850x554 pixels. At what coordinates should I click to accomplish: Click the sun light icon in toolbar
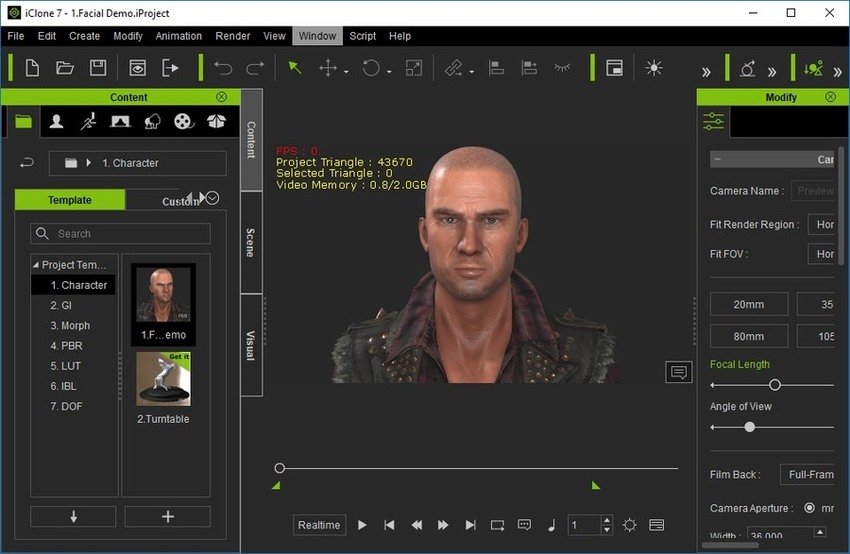point(654,68)
